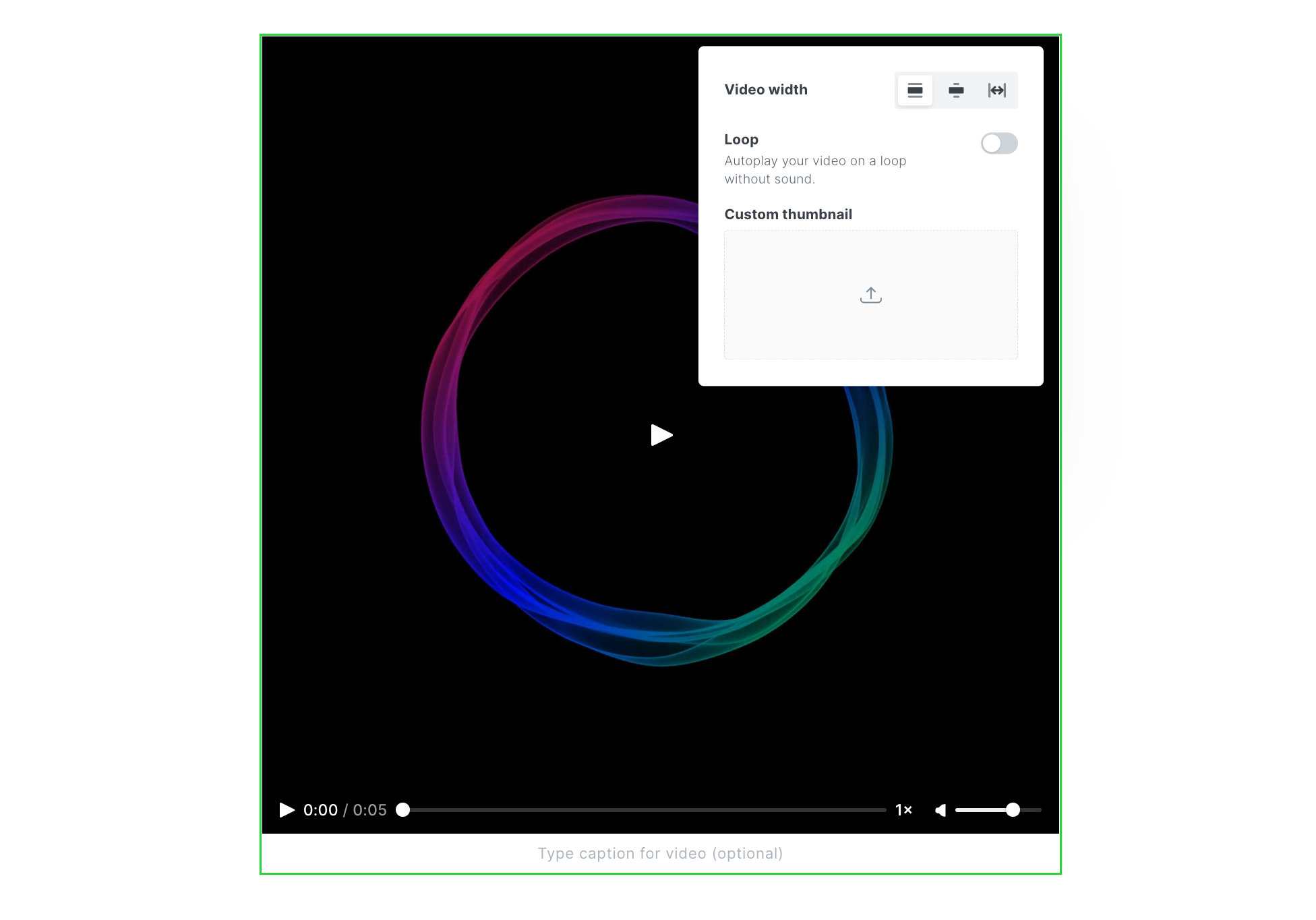The image size is (1316, 920).
Task: Click the 0:00 current time display
Action: (x=320, y=810)
